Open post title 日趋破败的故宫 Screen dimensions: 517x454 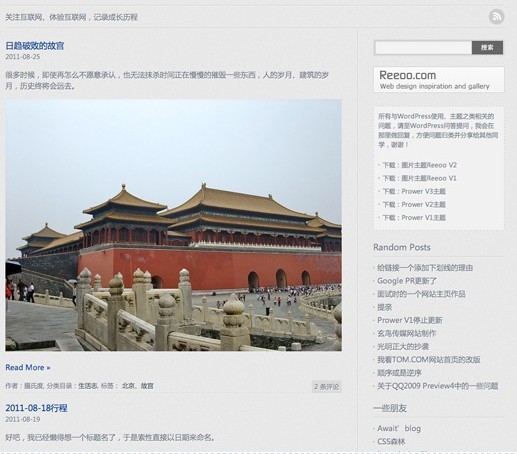(35, 46)
